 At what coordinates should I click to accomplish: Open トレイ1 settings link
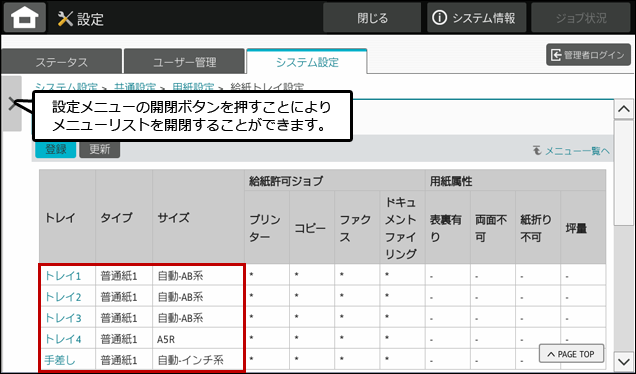point(63,276)
